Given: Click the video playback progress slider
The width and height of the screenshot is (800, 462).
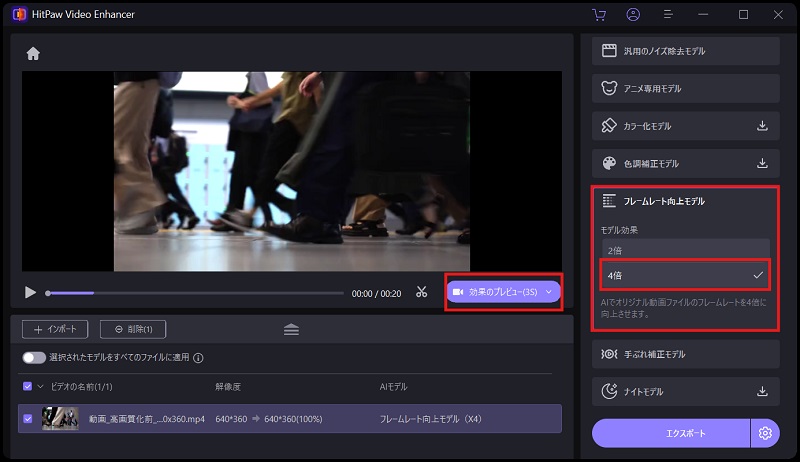Looking at the screenshot, I should coord(195,293).
